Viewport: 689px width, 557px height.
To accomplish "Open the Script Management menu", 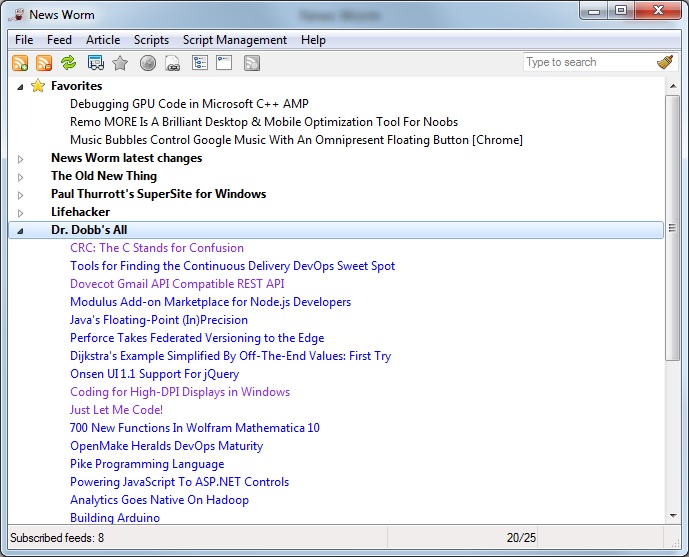I will (x=234, y=40).
